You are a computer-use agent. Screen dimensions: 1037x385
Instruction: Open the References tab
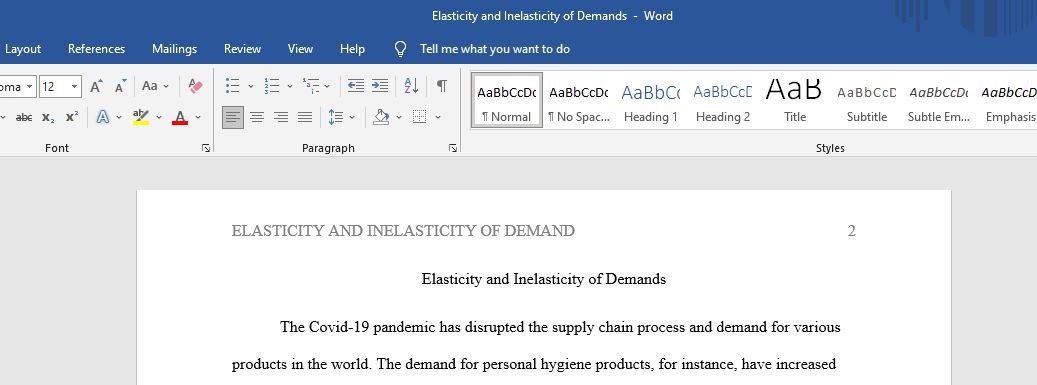(x=97, y=49)
